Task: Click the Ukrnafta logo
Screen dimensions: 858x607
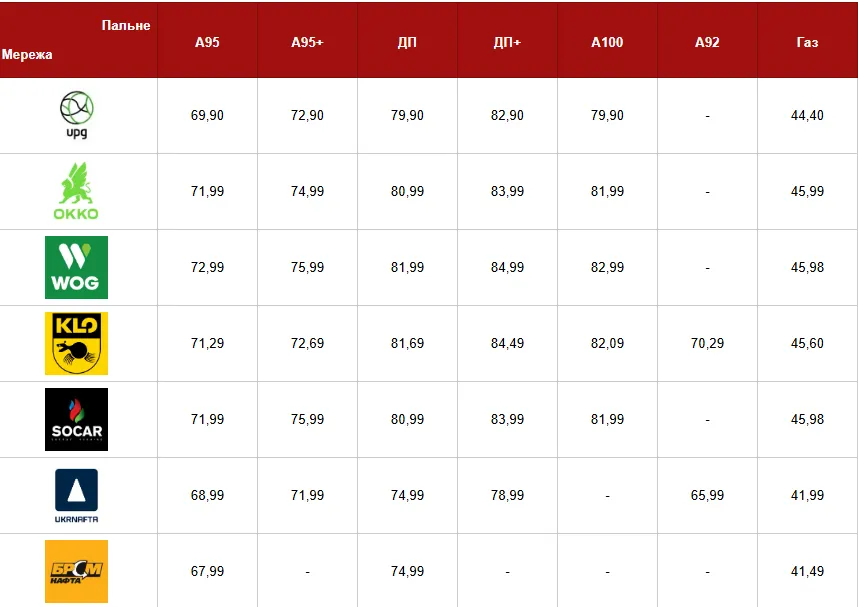Action: click(x=77, y=495)
